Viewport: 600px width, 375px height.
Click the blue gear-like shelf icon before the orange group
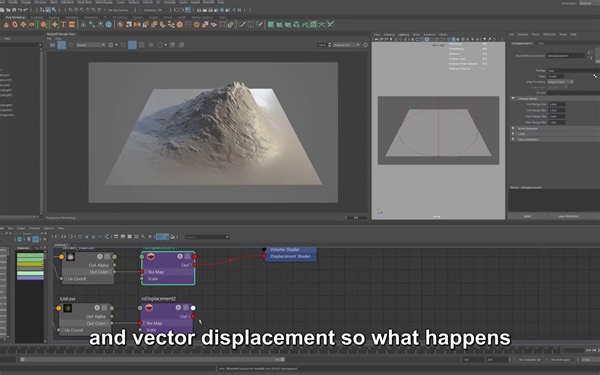109,24
